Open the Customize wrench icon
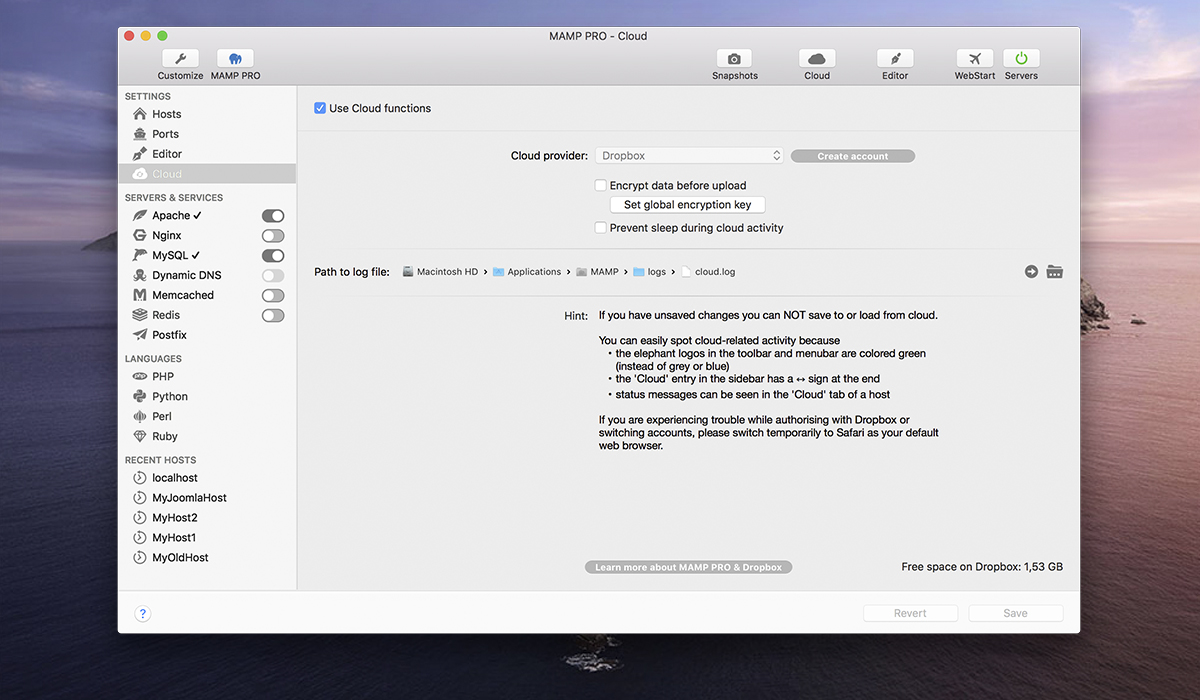This screenshot has height=700, width=1200. click(x=180, y=59)
